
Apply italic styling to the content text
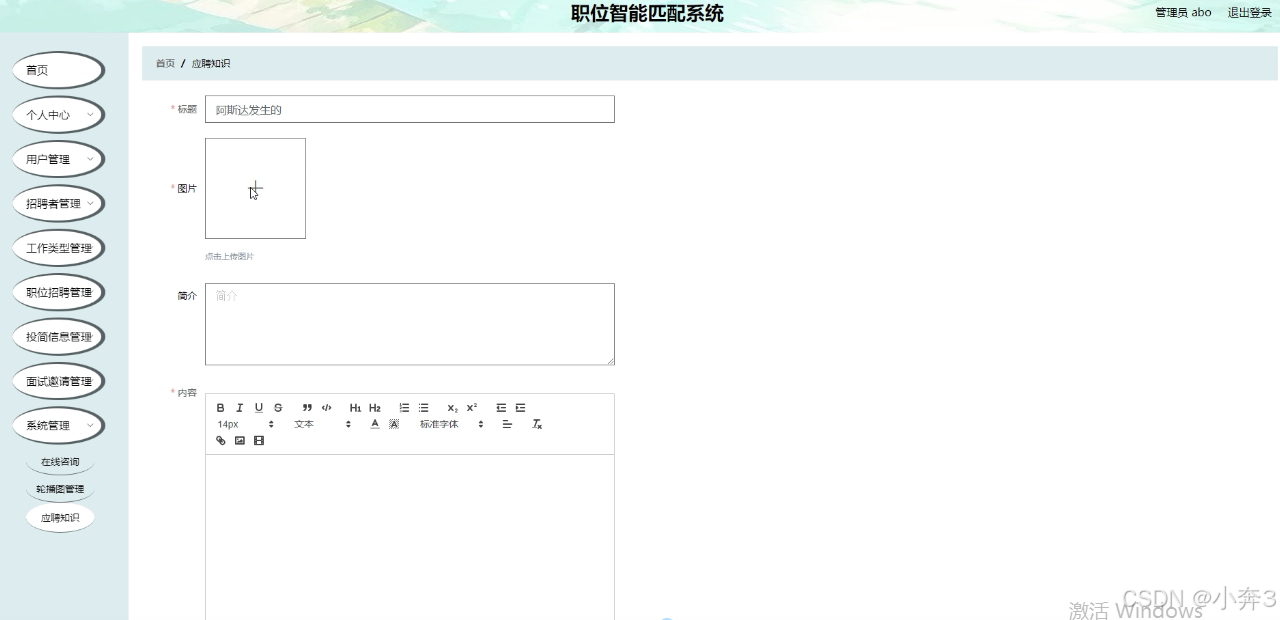239,408
